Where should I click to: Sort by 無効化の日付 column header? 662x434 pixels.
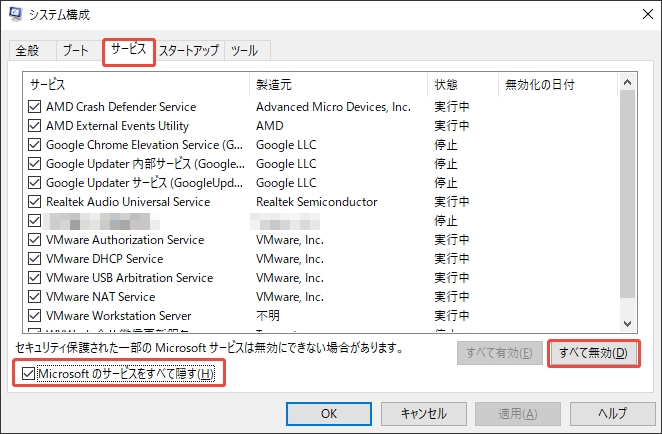[558, 85]
